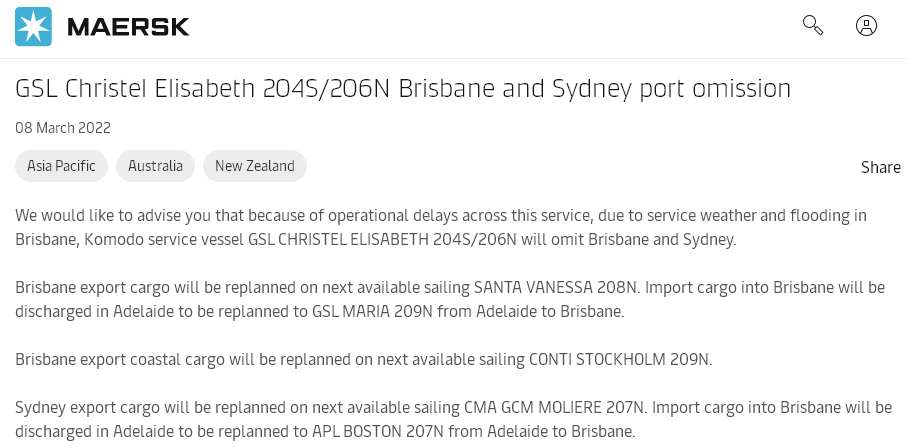Click the port omission article headline
This screenshot has height=448, width=908.
click(403, 88)
